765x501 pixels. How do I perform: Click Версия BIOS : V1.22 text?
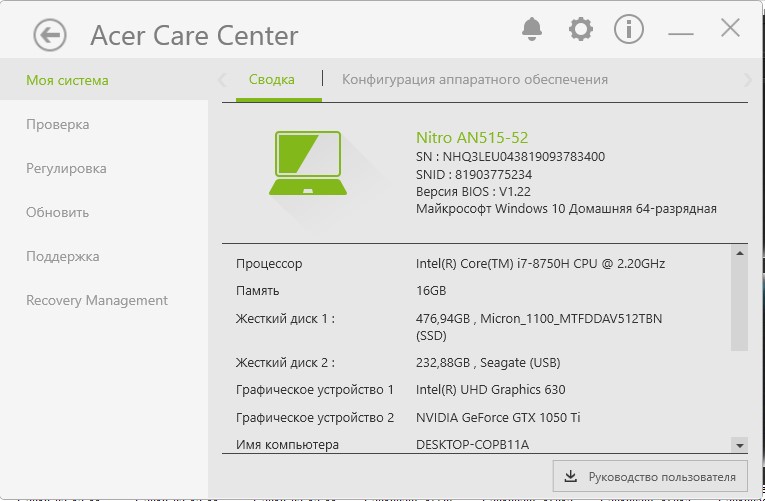(473, 192)
